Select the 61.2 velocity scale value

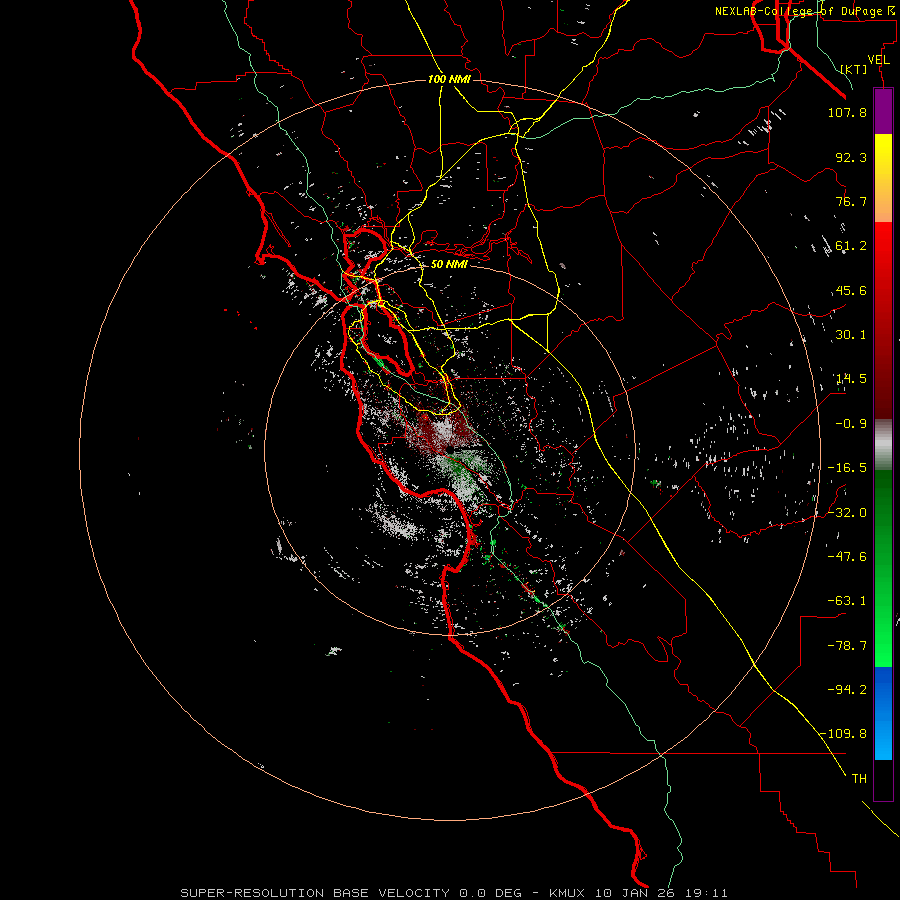coord(851,246)
